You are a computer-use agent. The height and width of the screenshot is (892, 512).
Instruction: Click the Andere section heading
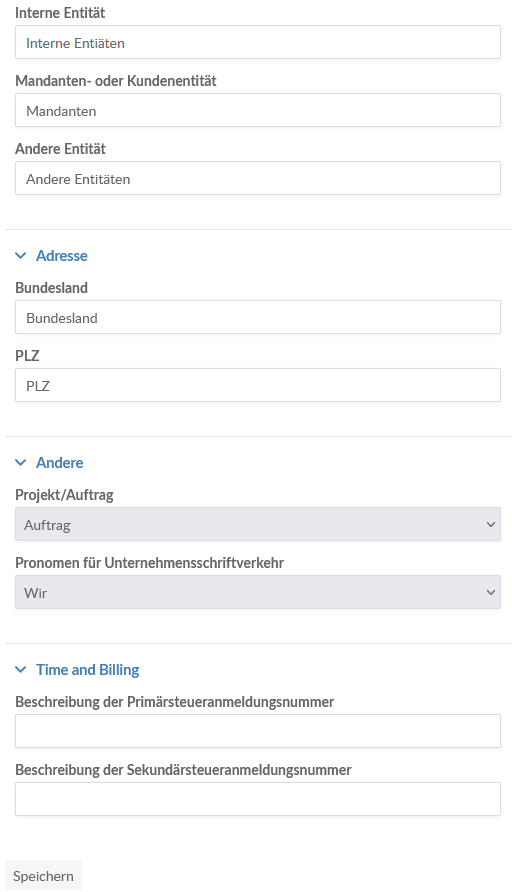coord(60,463)
